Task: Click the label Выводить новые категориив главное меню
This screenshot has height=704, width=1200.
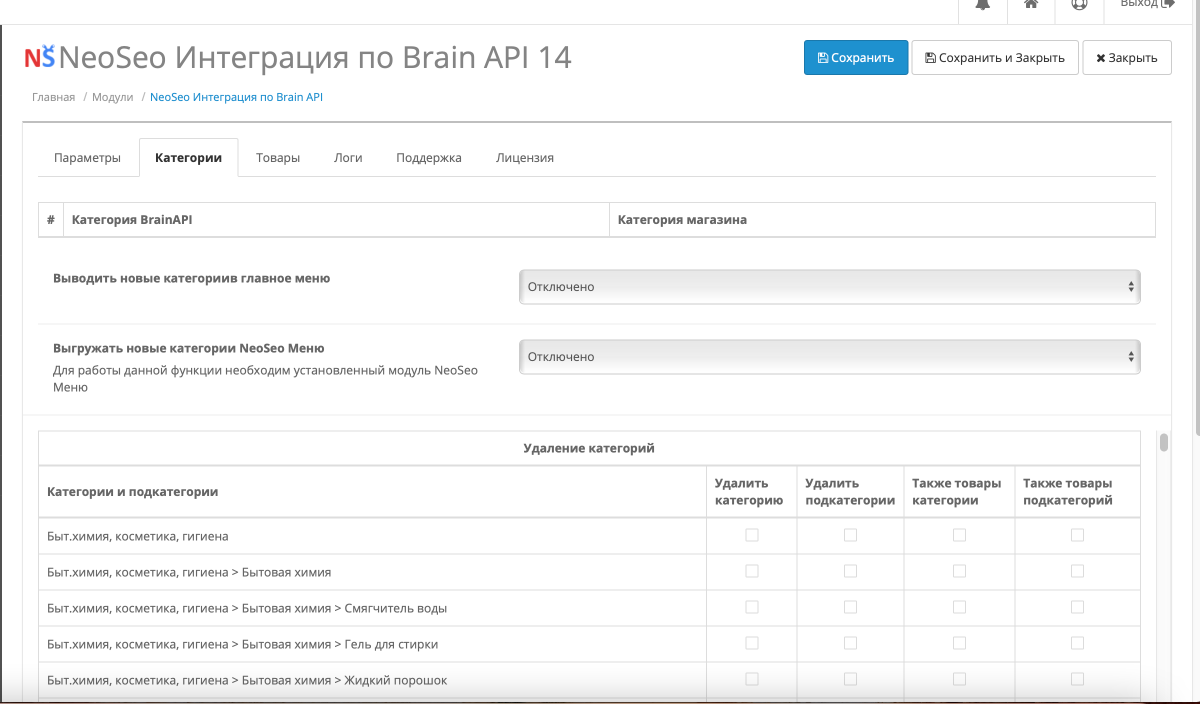Action: pos(191,279)
